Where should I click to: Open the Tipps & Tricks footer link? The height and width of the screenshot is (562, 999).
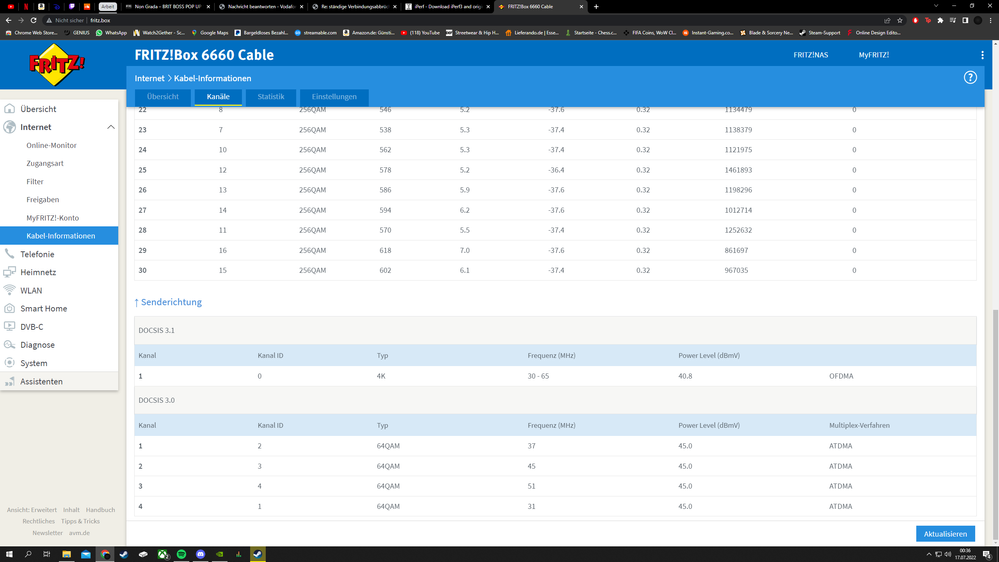pyautogui.click(x=80, y=521)
